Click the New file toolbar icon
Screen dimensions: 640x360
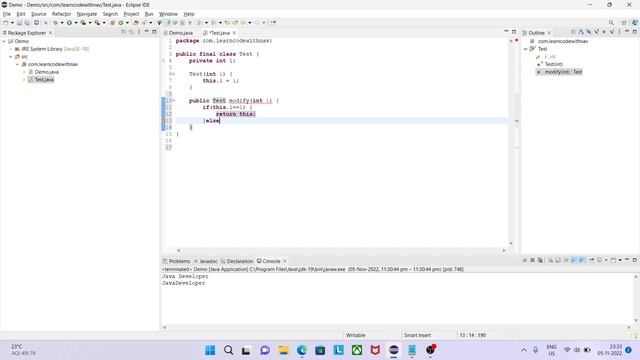(x=5, y=23)
